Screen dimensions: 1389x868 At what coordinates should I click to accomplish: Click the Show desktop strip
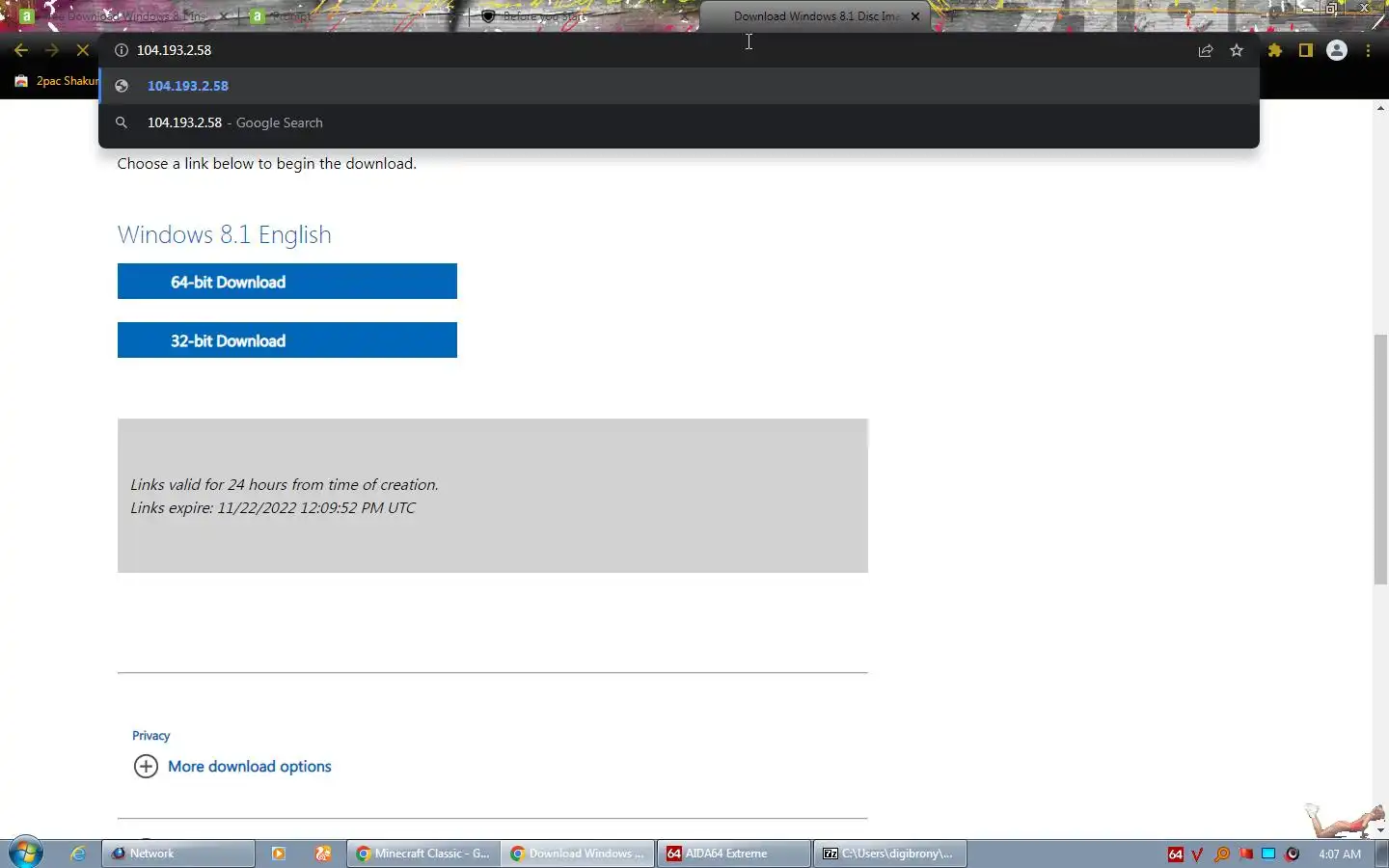tap(1382, 854)
